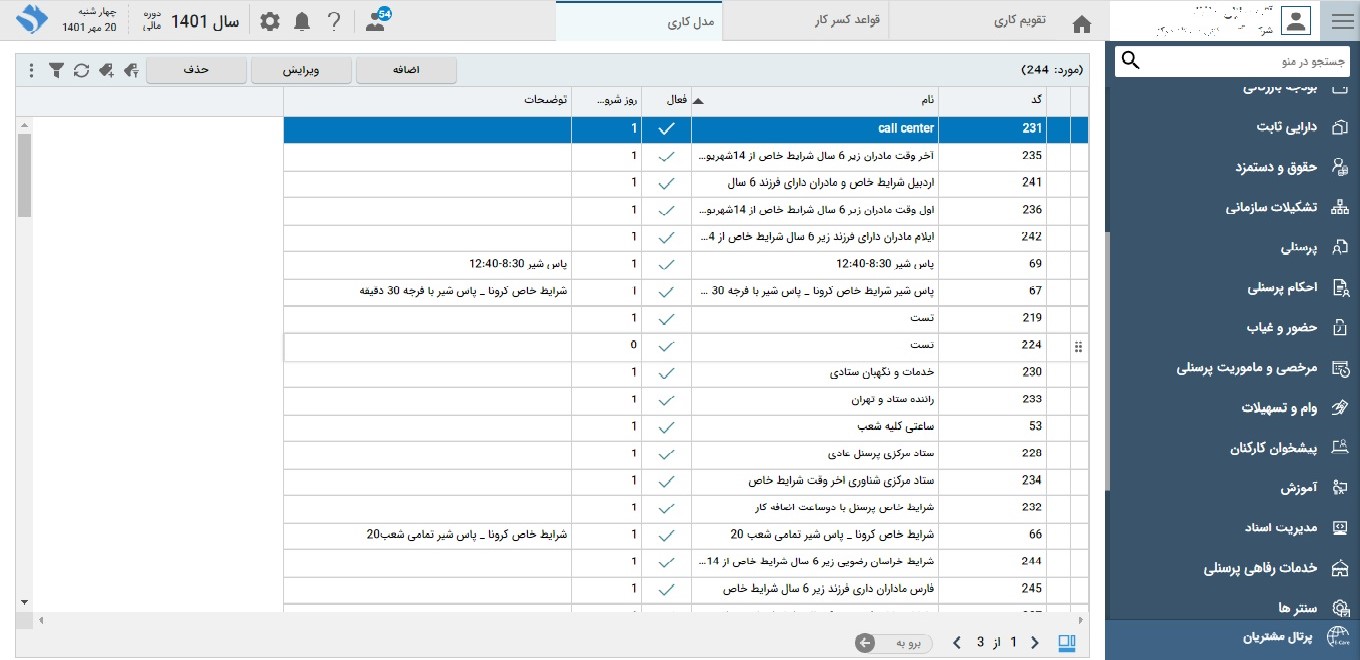The height and width of the screenshot is (660, 1360).
Task: Open the users icon with 54 badge
Action: pyautogui.click(x=376, y=22)
